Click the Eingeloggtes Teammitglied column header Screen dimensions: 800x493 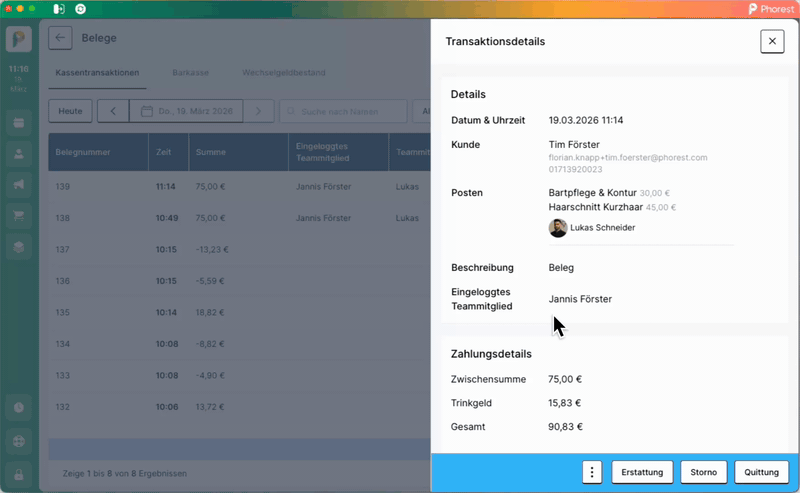(x=338, y=152)
